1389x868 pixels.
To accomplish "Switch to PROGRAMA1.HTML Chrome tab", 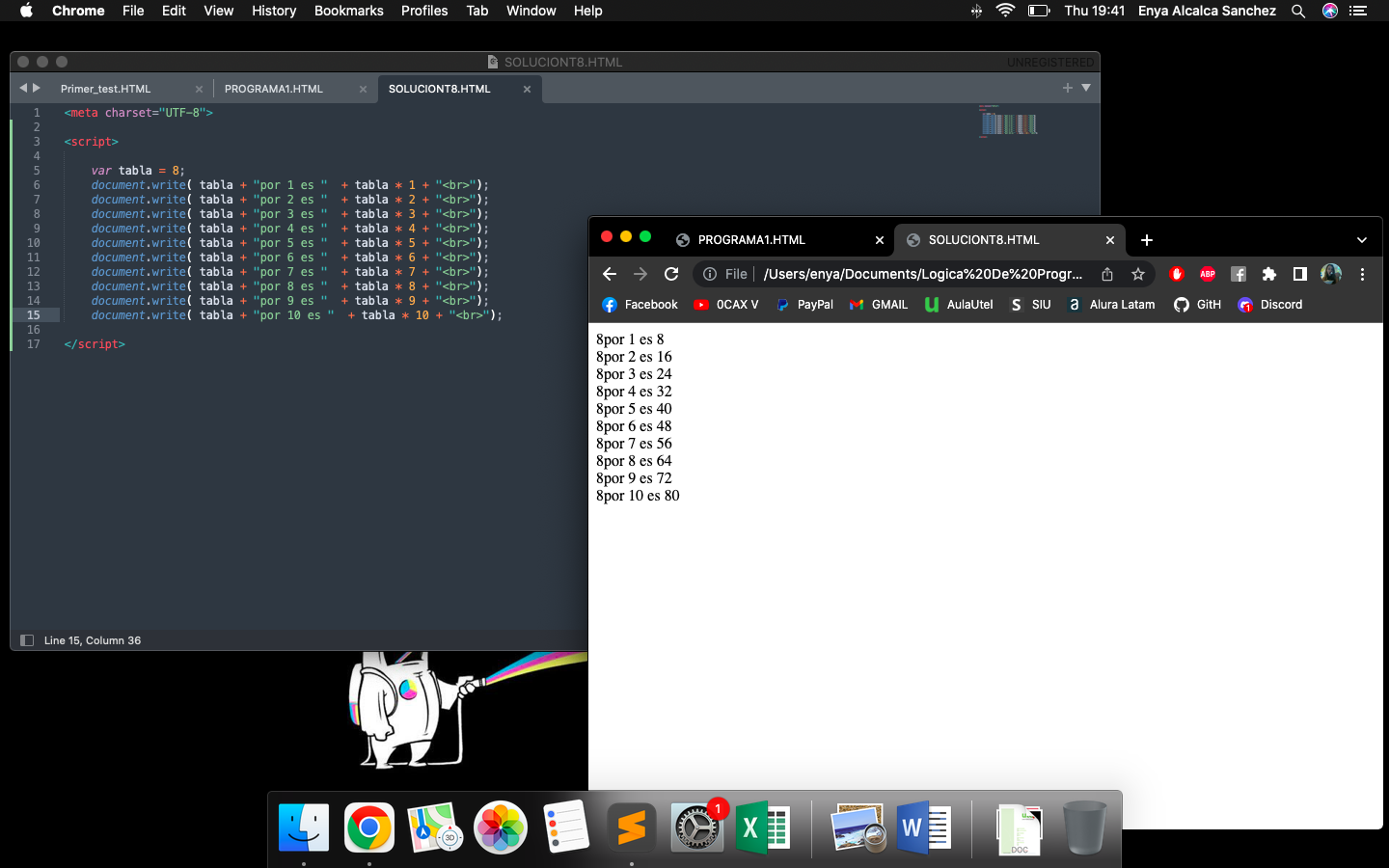I will click(751, 240).
